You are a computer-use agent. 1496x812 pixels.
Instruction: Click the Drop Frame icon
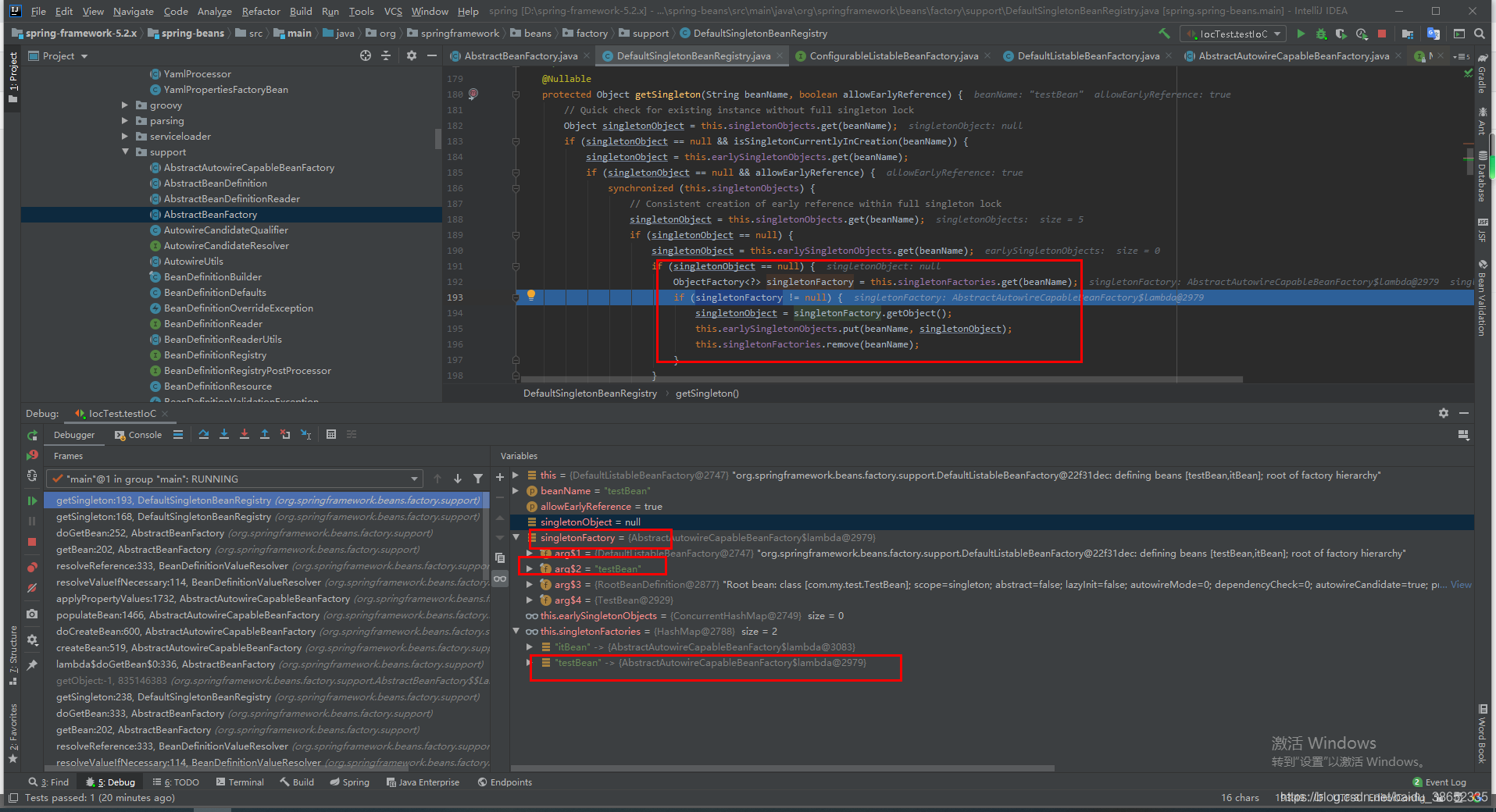coord(285,434)
